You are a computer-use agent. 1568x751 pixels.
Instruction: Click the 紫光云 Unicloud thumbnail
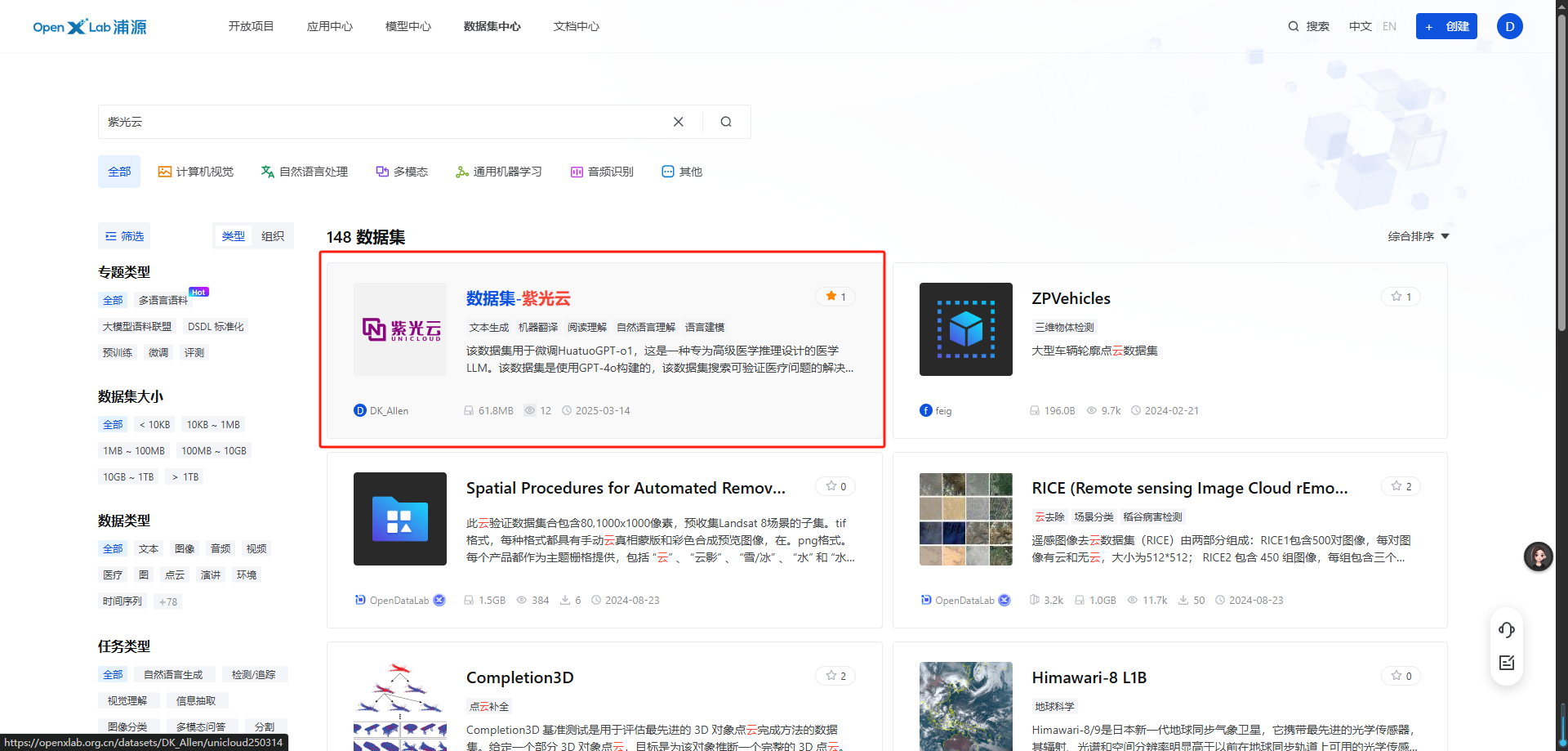(x=400, y=329)
